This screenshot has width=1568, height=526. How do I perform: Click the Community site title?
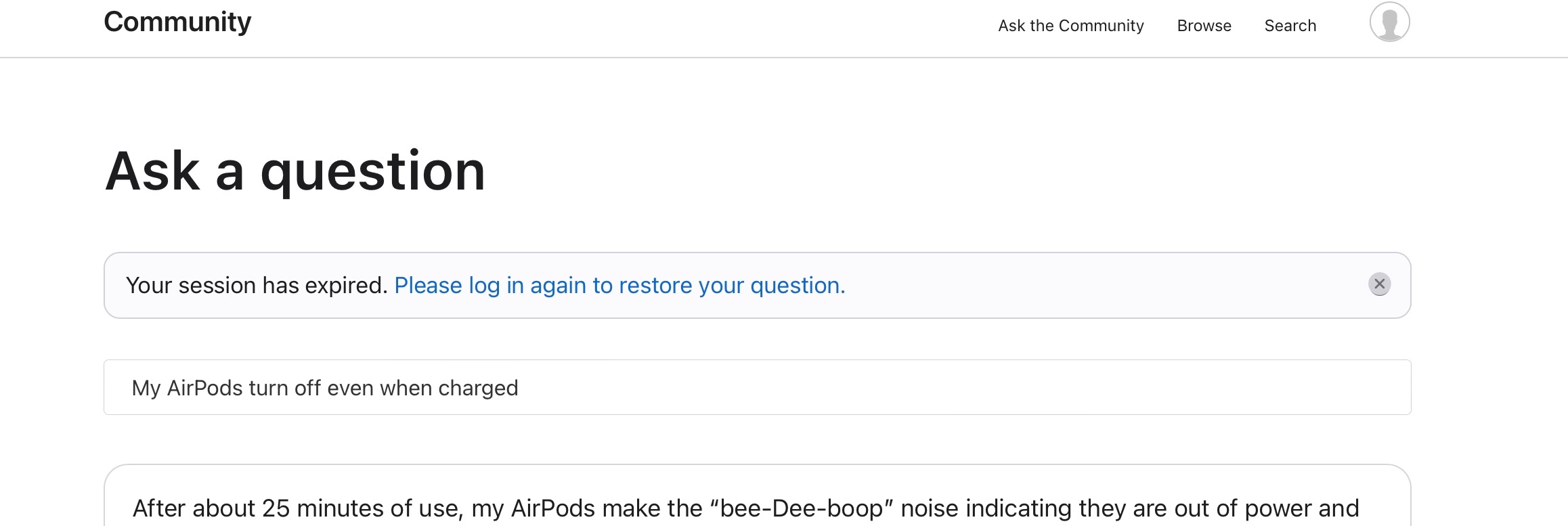coord(177,22)
